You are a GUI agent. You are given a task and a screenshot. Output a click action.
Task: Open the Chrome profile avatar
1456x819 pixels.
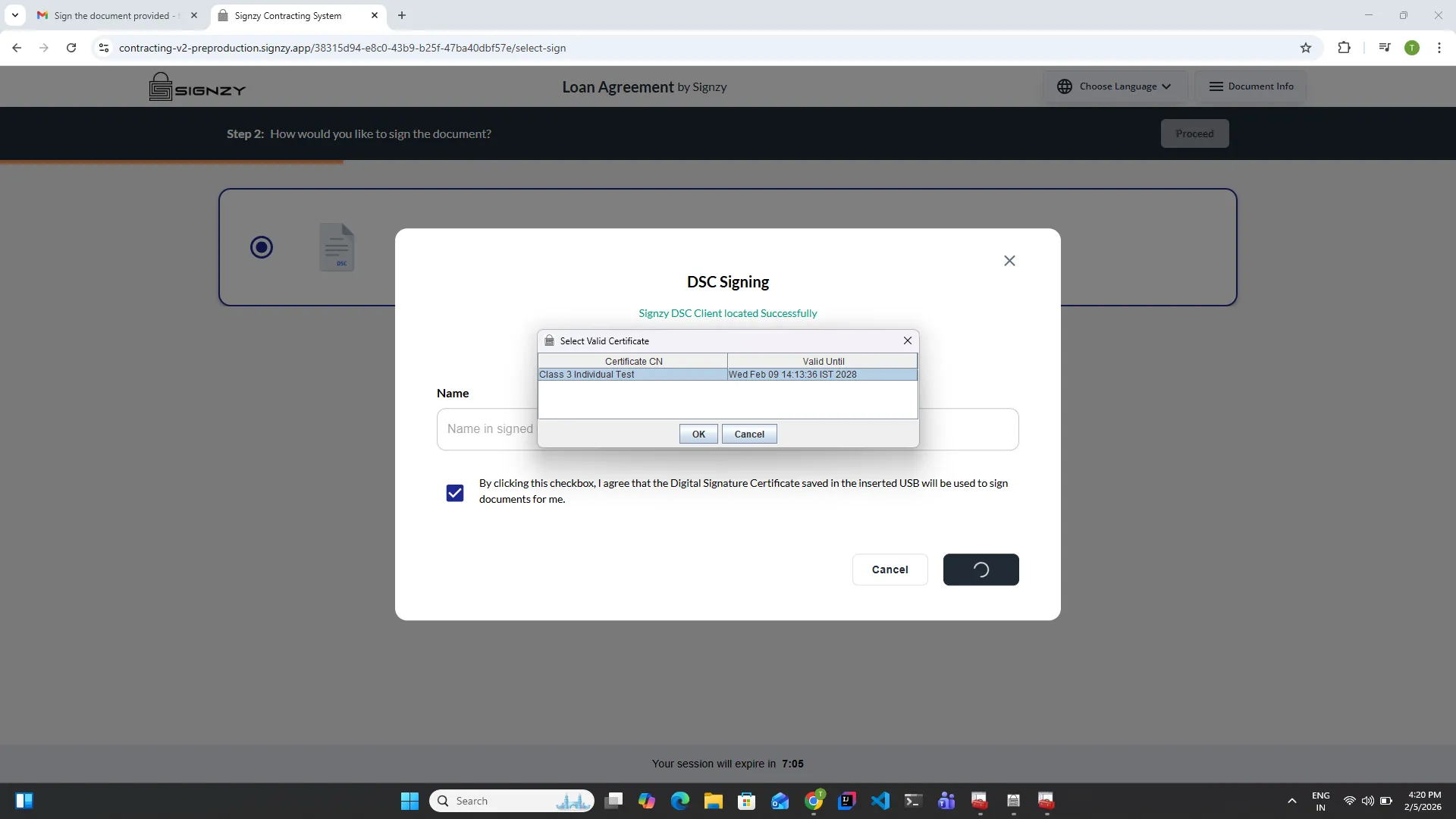coord(1412,48)
